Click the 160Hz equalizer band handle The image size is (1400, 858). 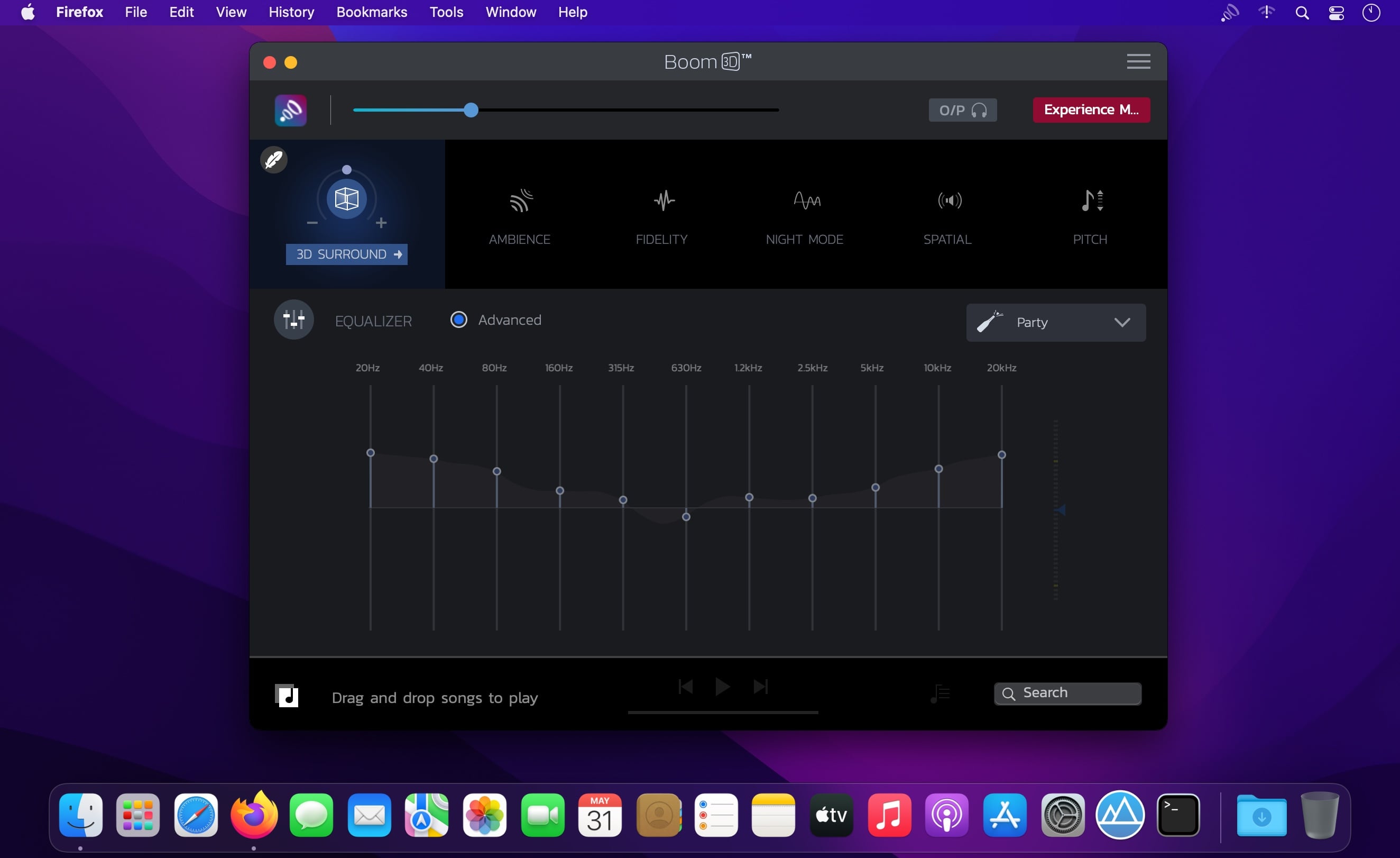point(560,490)
